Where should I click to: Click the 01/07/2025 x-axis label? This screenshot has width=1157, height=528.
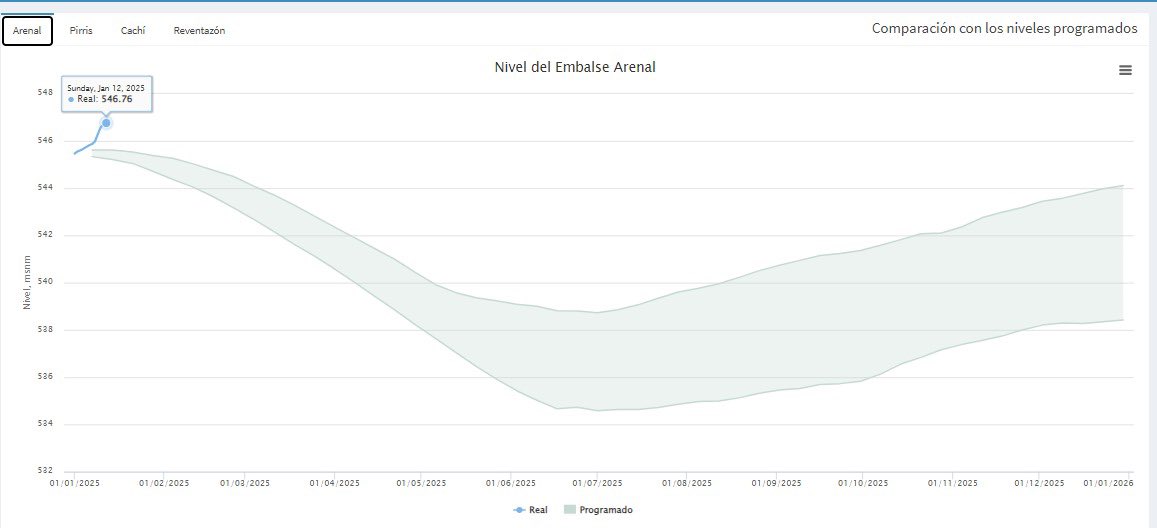click(x=598, y=483)
